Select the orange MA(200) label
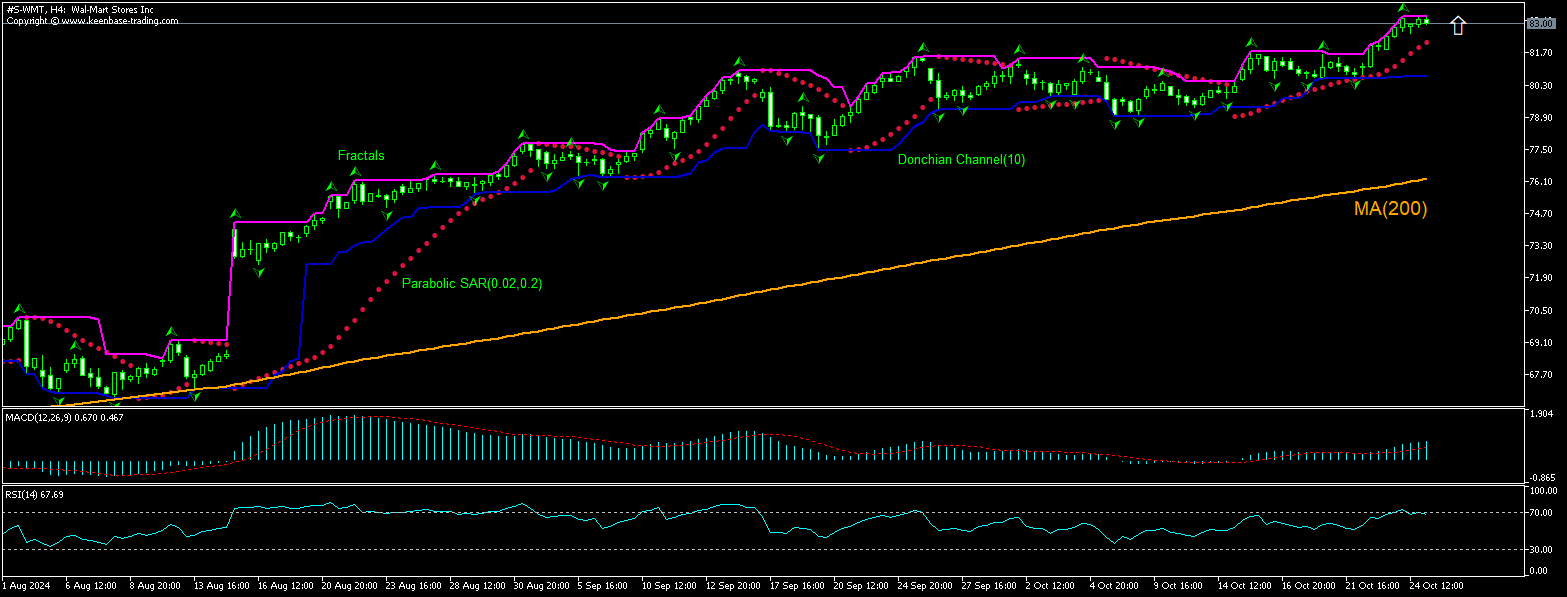 pyautogui.click(x=1390, y=209)
